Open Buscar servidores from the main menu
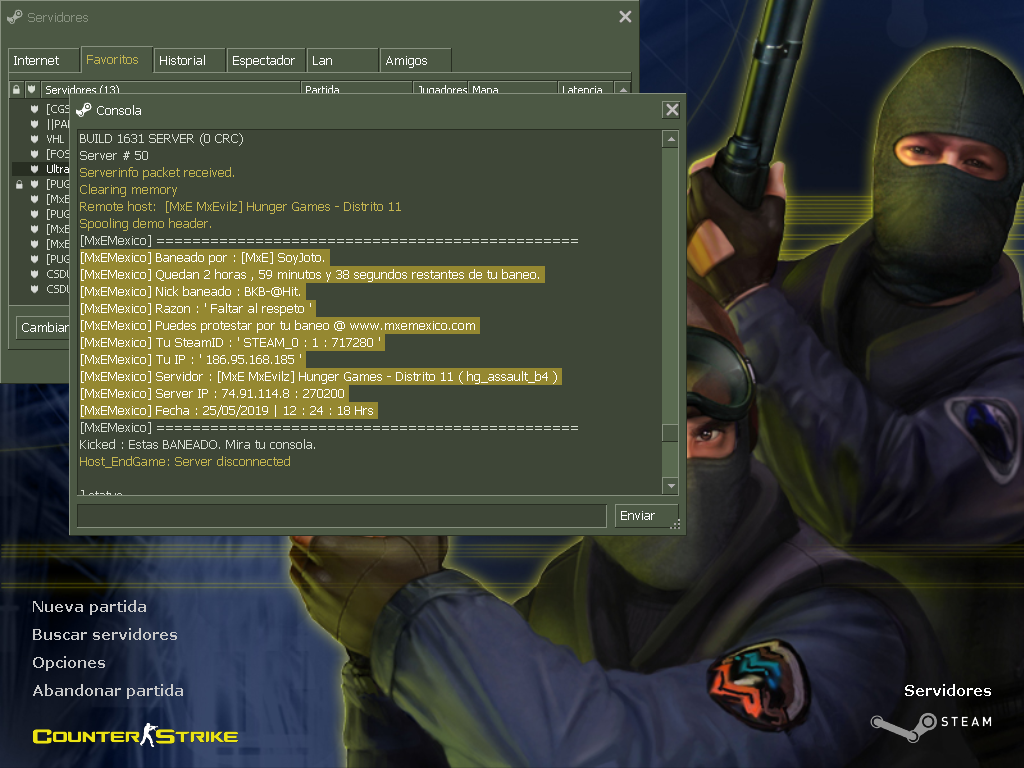Image resolution: width=1024 pixels, height=768 pixels. tap(105, 635)
